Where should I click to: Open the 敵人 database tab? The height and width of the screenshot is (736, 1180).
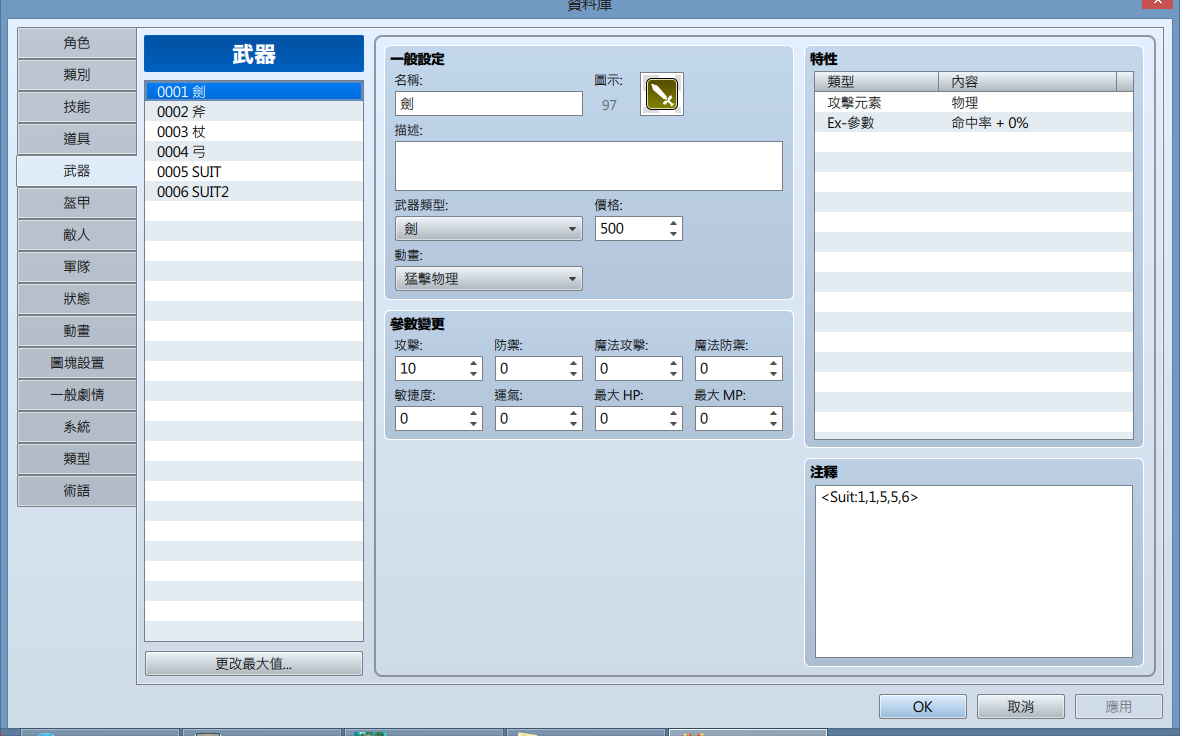[x=77, y=235]
